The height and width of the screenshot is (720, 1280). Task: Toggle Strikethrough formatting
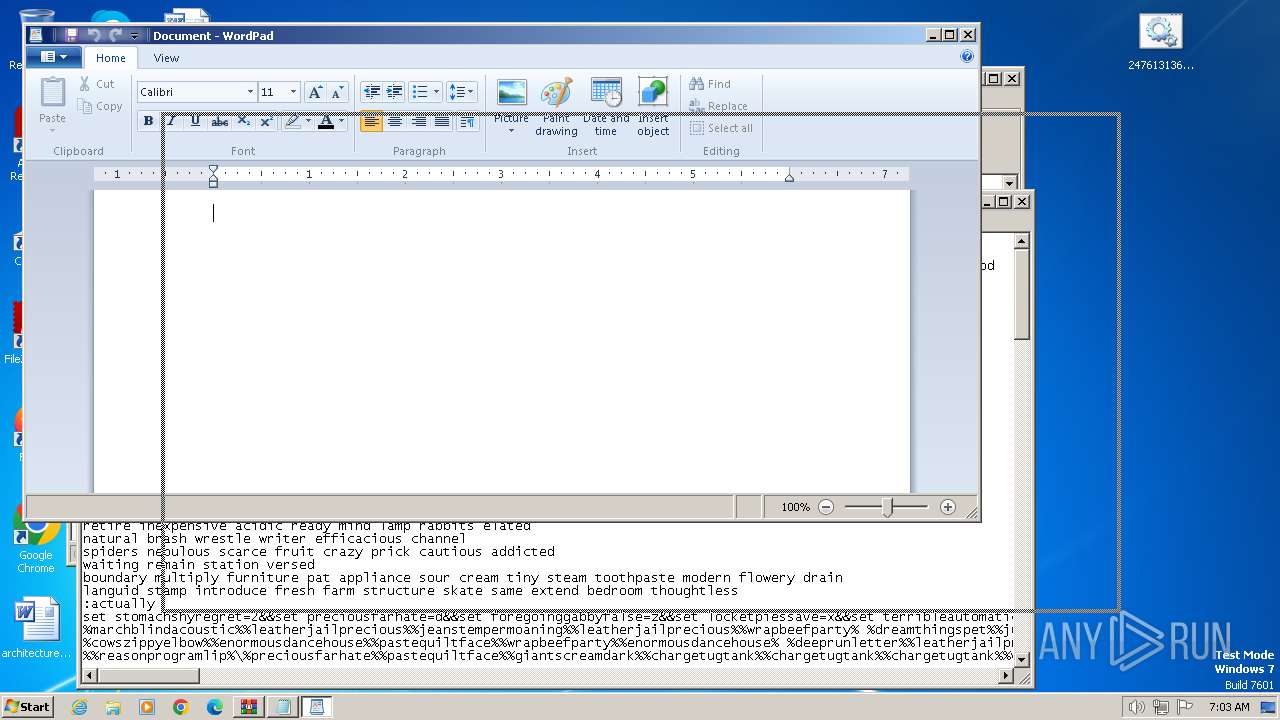pyautogui.click(x=219, y=121)
